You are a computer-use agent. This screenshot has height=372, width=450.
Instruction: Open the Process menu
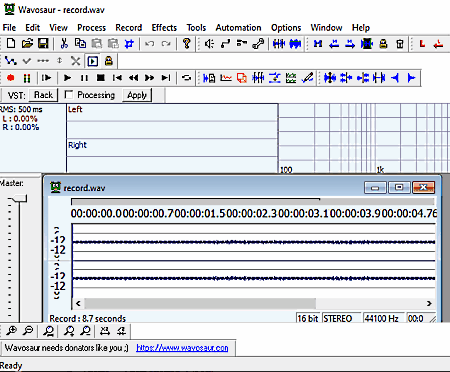(x=92, y=28)
